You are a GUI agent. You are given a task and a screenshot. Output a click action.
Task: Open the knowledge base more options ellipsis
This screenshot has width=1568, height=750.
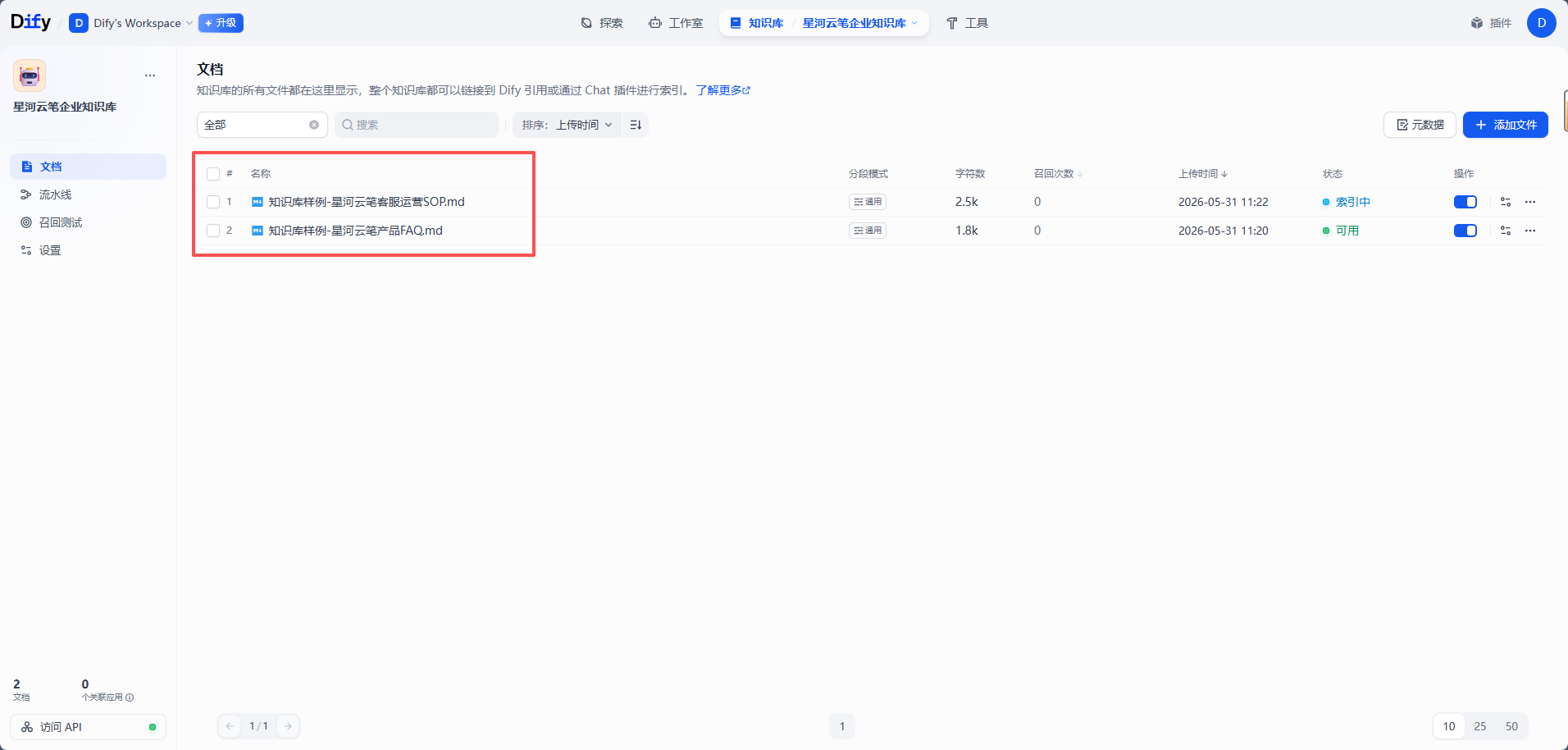[x=150, y=75]
